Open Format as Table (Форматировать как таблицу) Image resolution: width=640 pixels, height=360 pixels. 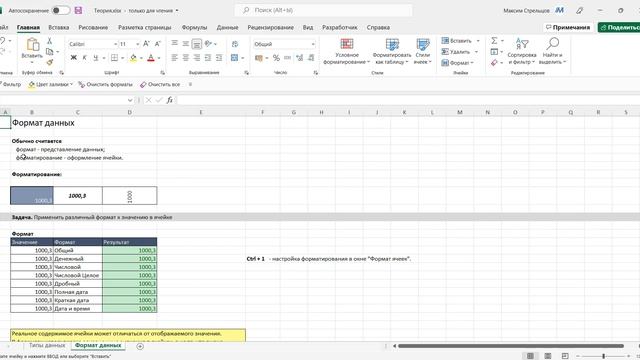(x=392, y=51)
